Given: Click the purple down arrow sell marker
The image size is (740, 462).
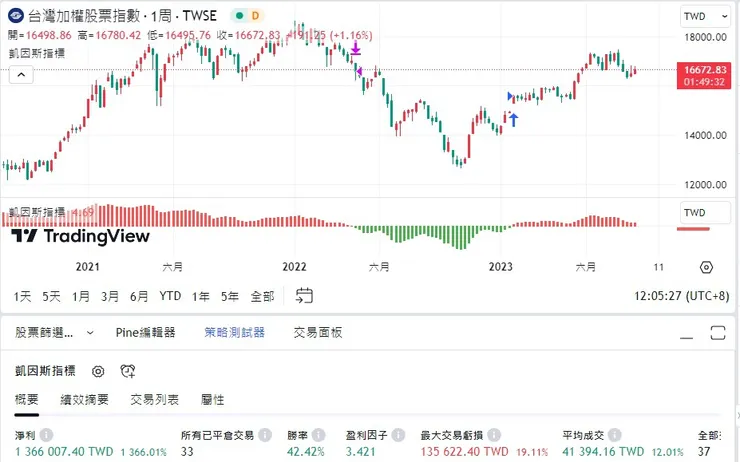Looking at the screenshot, I should [x=355, y=48].
